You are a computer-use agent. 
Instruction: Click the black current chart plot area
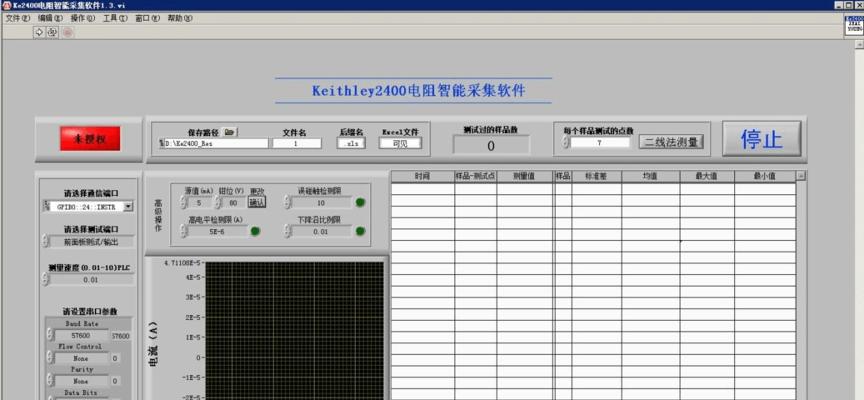click(294, 331)
